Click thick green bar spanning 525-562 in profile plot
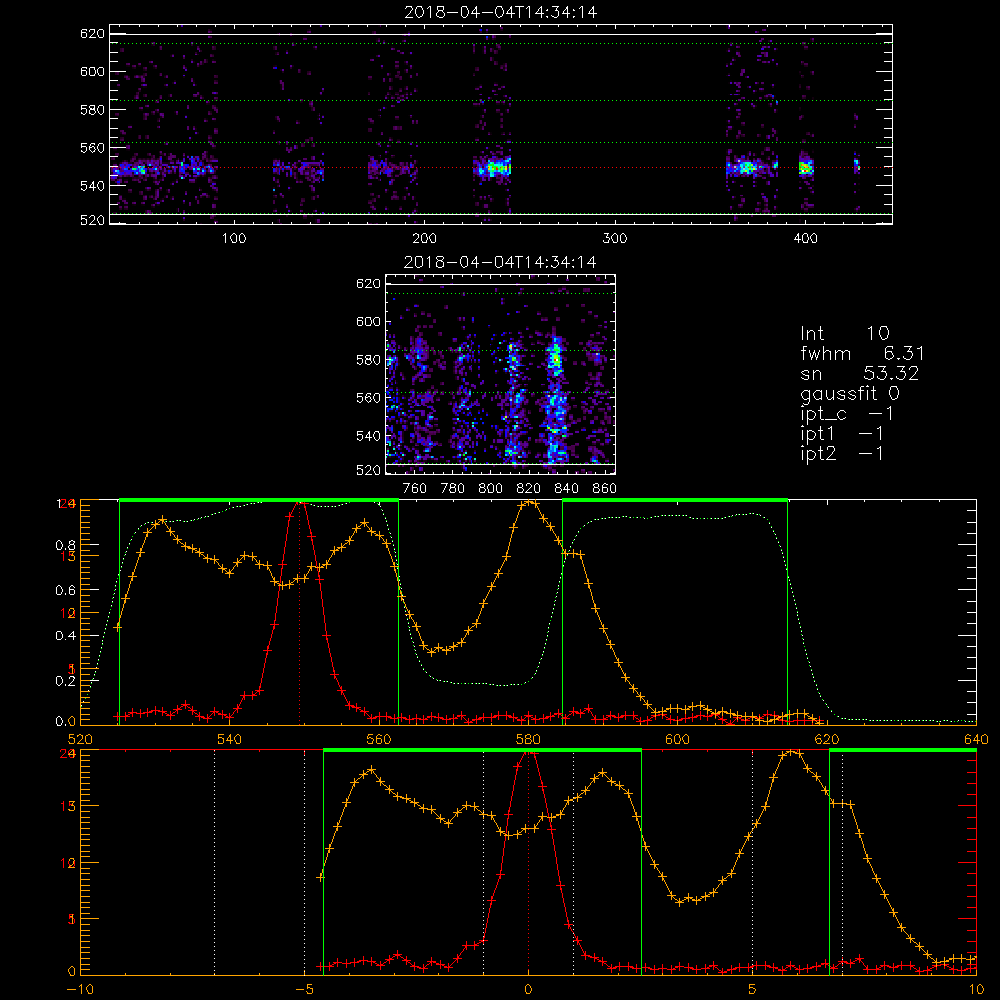Viewport: 1000px width, 1000px height. point(259,501)
